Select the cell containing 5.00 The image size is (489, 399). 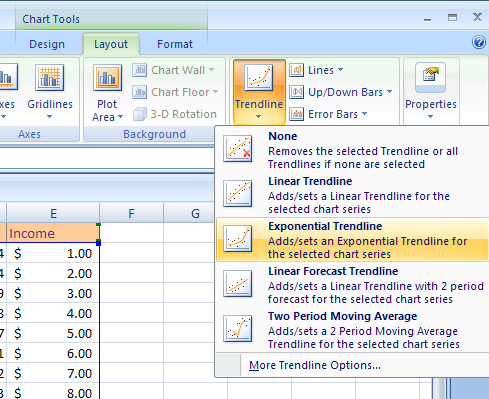pyautogui.click(x=53, y=333)
